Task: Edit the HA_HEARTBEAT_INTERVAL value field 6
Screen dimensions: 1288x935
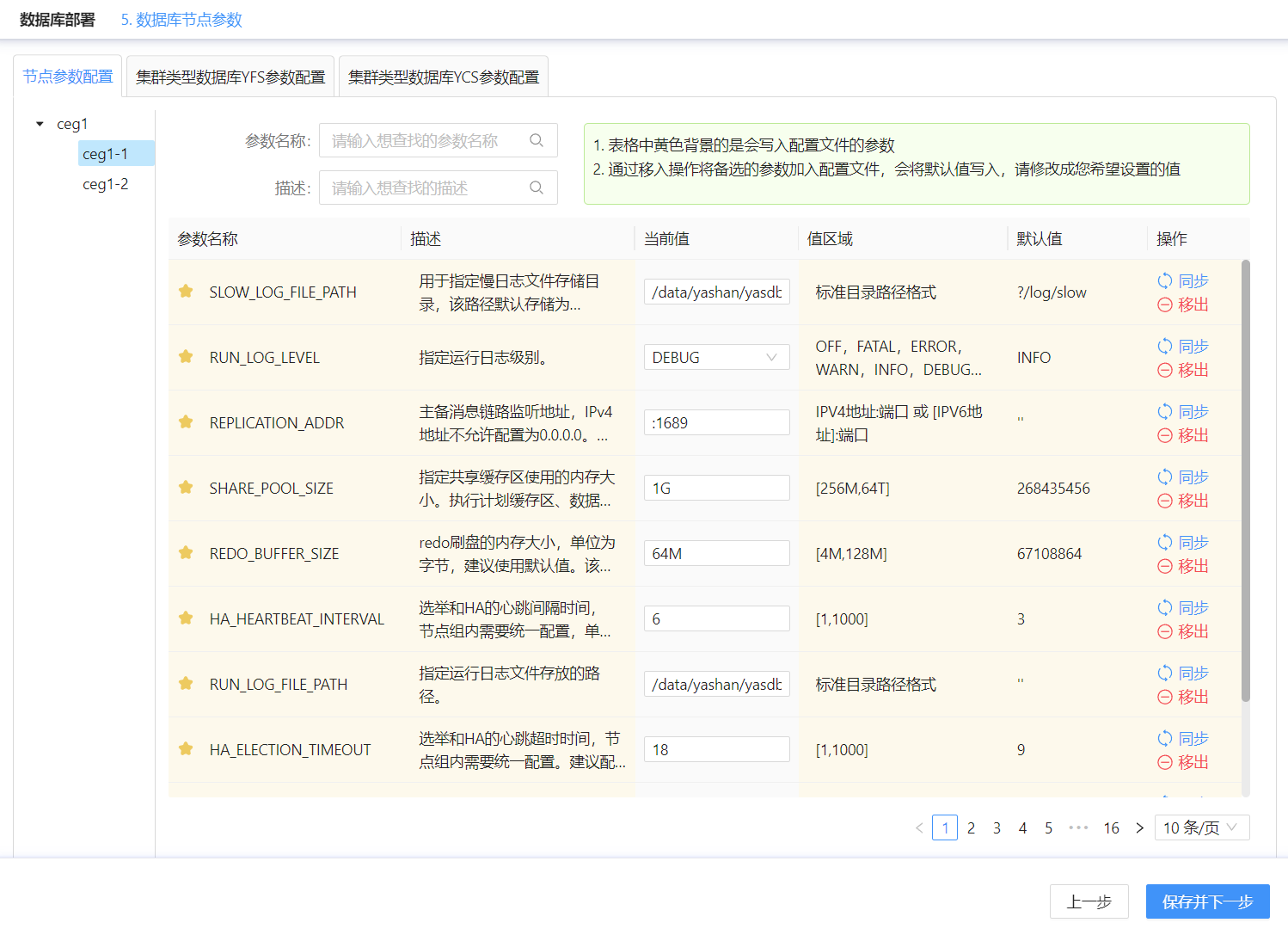Action: tap(716, 618)
